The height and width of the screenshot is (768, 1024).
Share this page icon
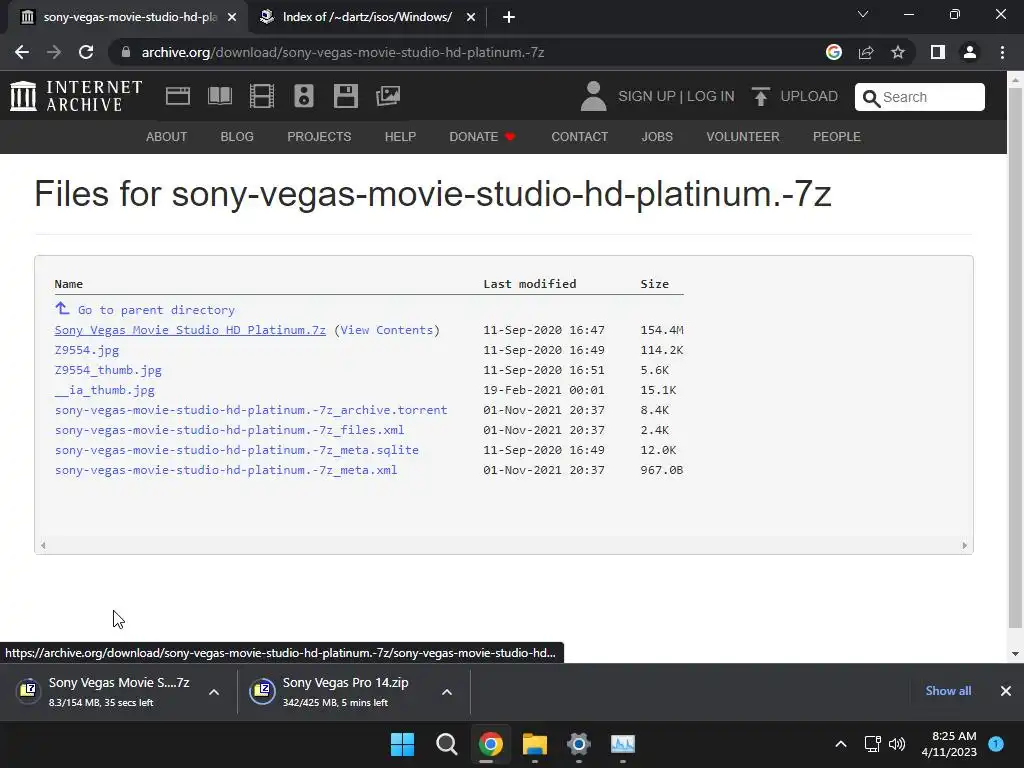(x=866, y=52)
